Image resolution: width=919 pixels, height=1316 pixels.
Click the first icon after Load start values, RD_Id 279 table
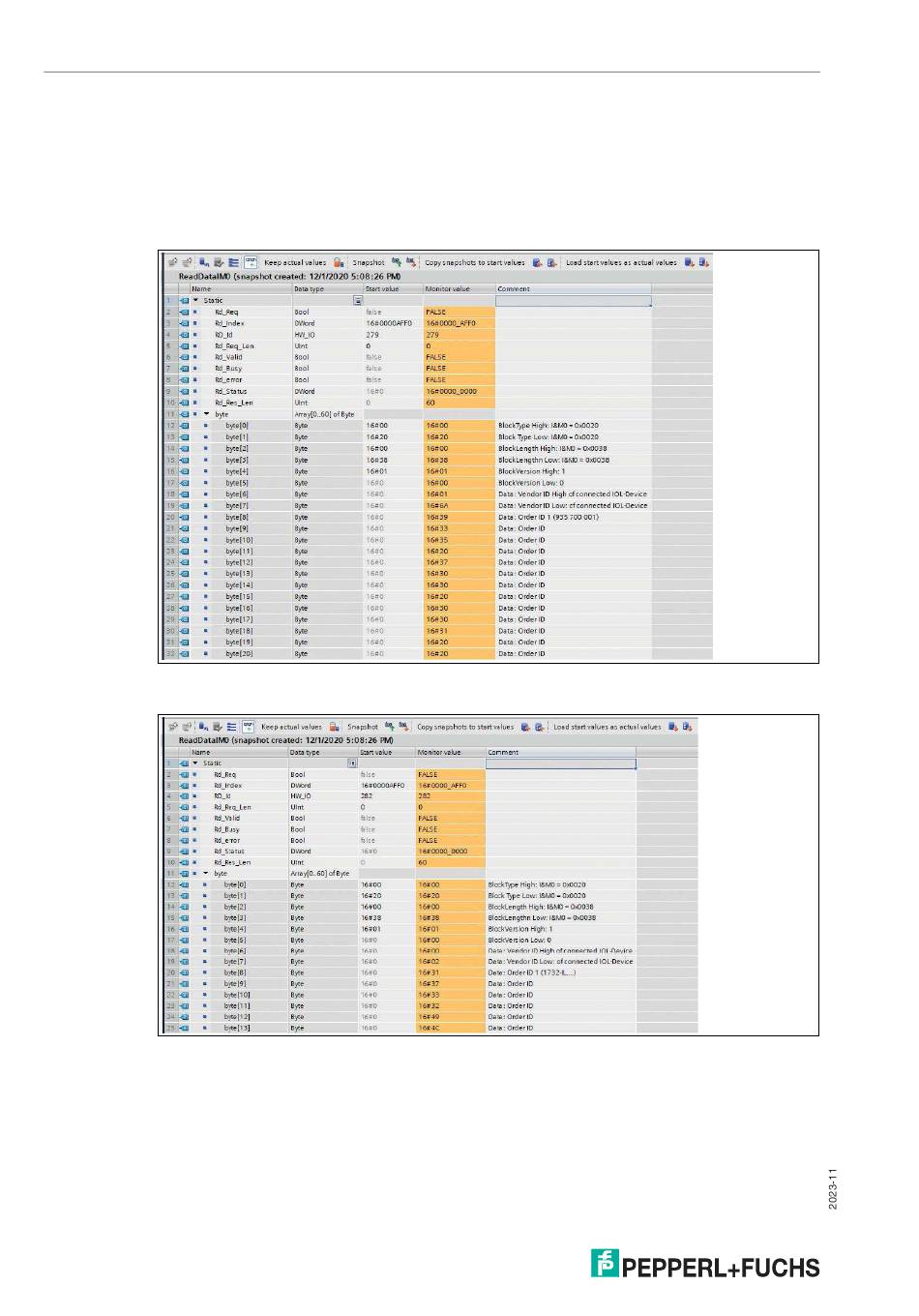[x=690, y=262]
